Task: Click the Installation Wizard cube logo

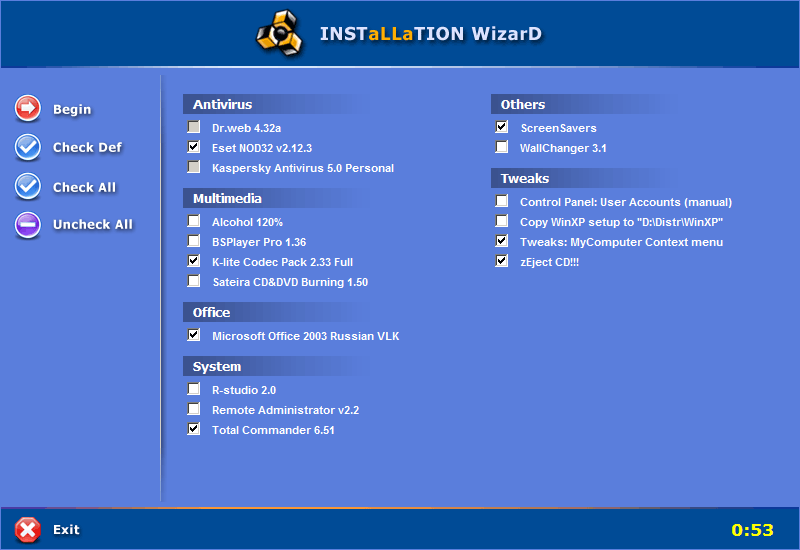Action: tap(279, 33)
